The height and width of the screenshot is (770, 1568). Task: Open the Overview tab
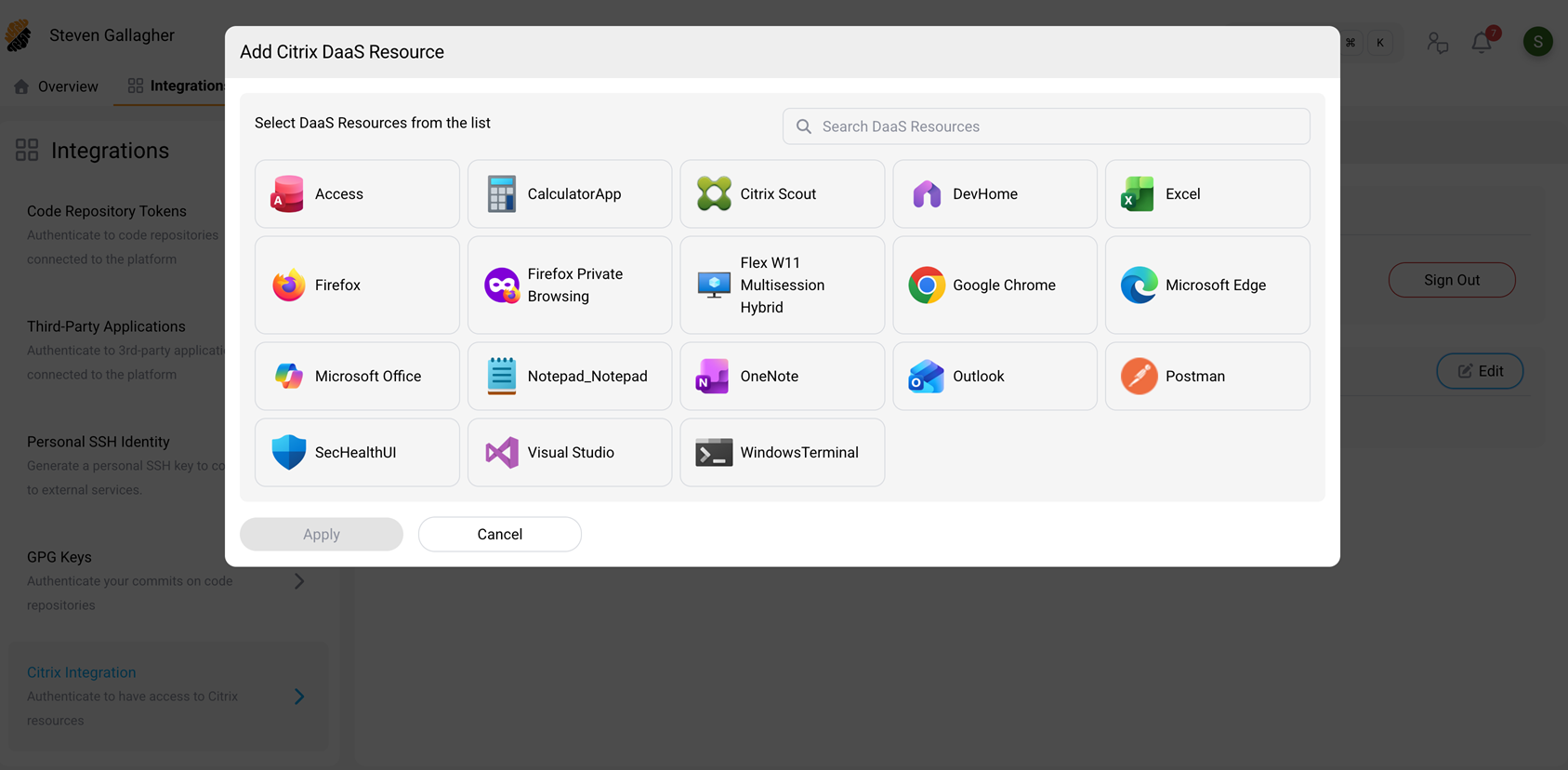point(57,86)
